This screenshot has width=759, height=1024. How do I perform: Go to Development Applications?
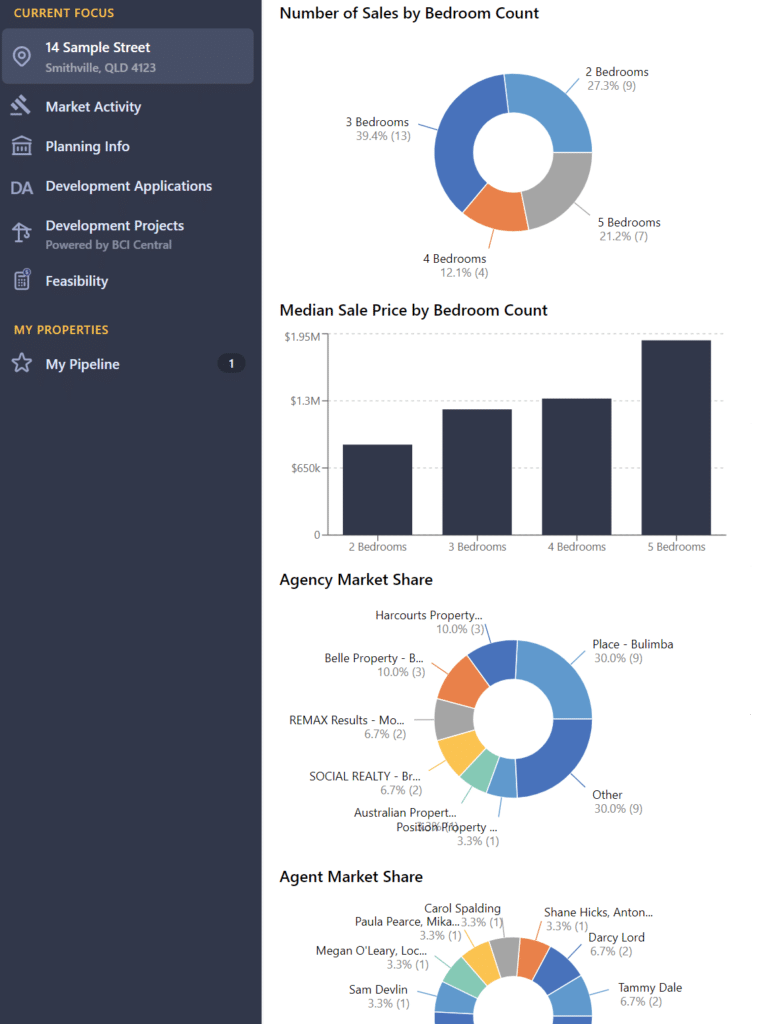pos(128,187)
